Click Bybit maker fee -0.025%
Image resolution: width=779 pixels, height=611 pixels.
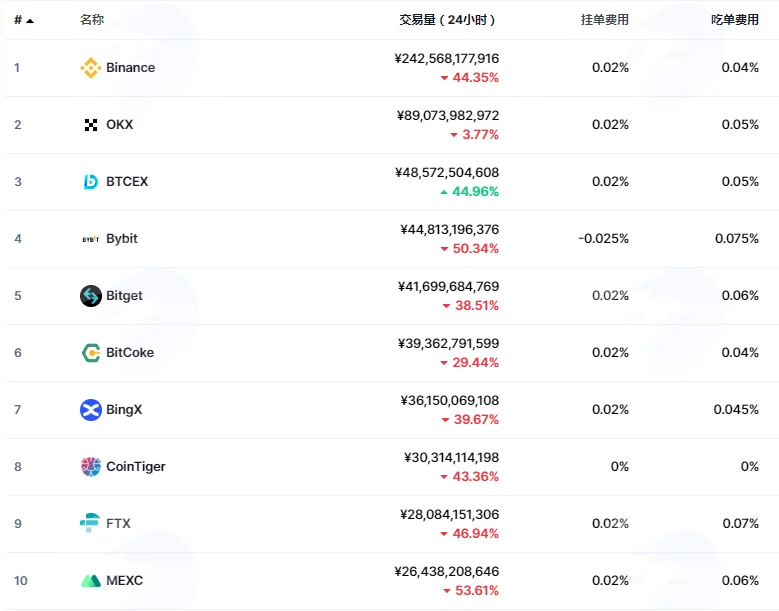604,239
